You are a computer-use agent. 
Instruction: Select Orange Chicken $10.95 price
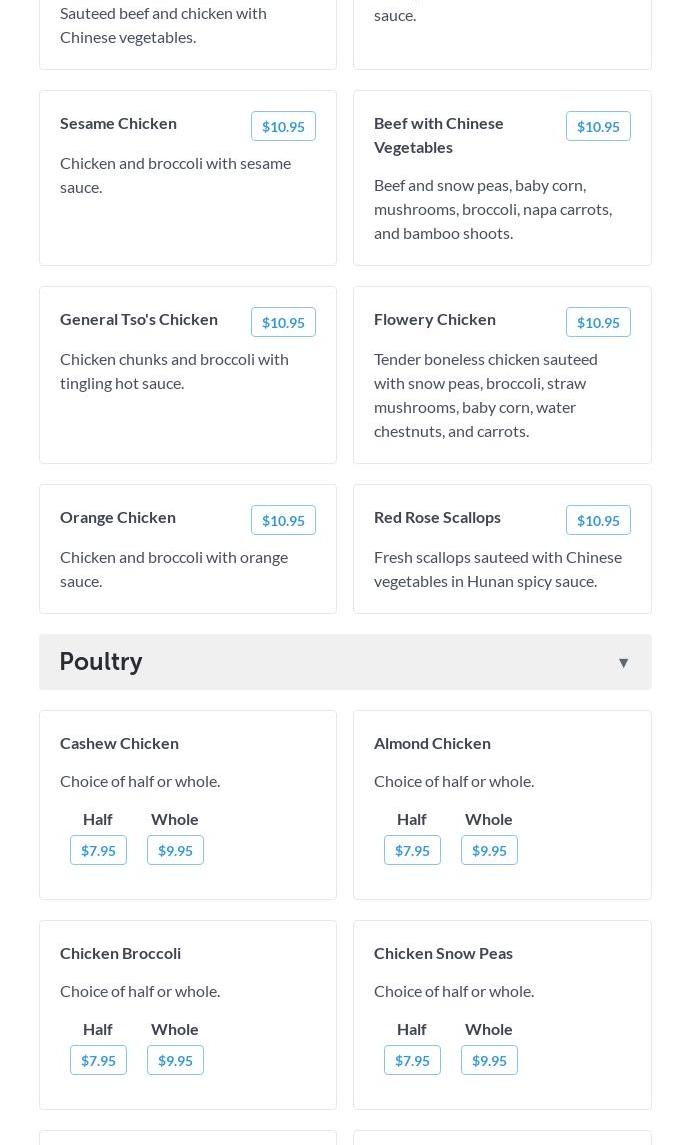[283, 520]
